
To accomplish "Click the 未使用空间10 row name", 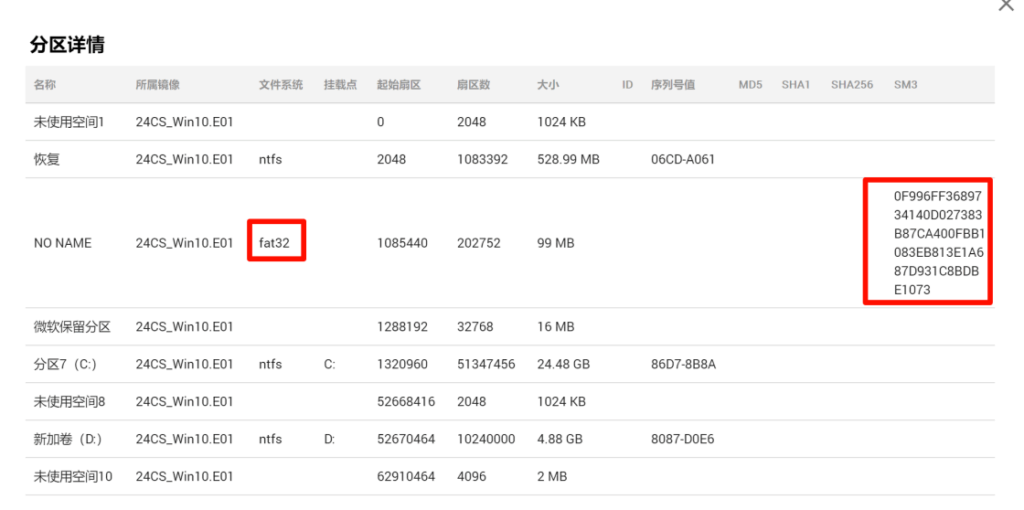I will pos(73,477).
